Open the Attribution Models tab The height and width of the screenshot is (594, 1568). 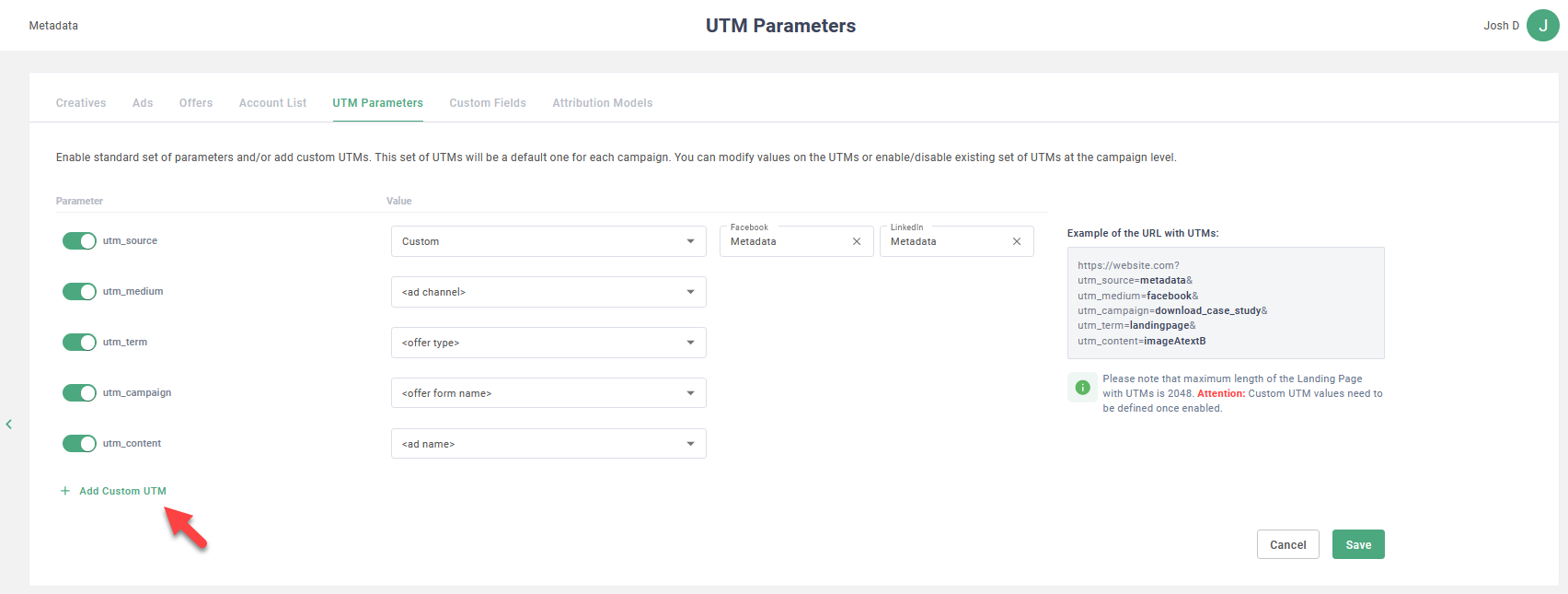click(602, 103)
